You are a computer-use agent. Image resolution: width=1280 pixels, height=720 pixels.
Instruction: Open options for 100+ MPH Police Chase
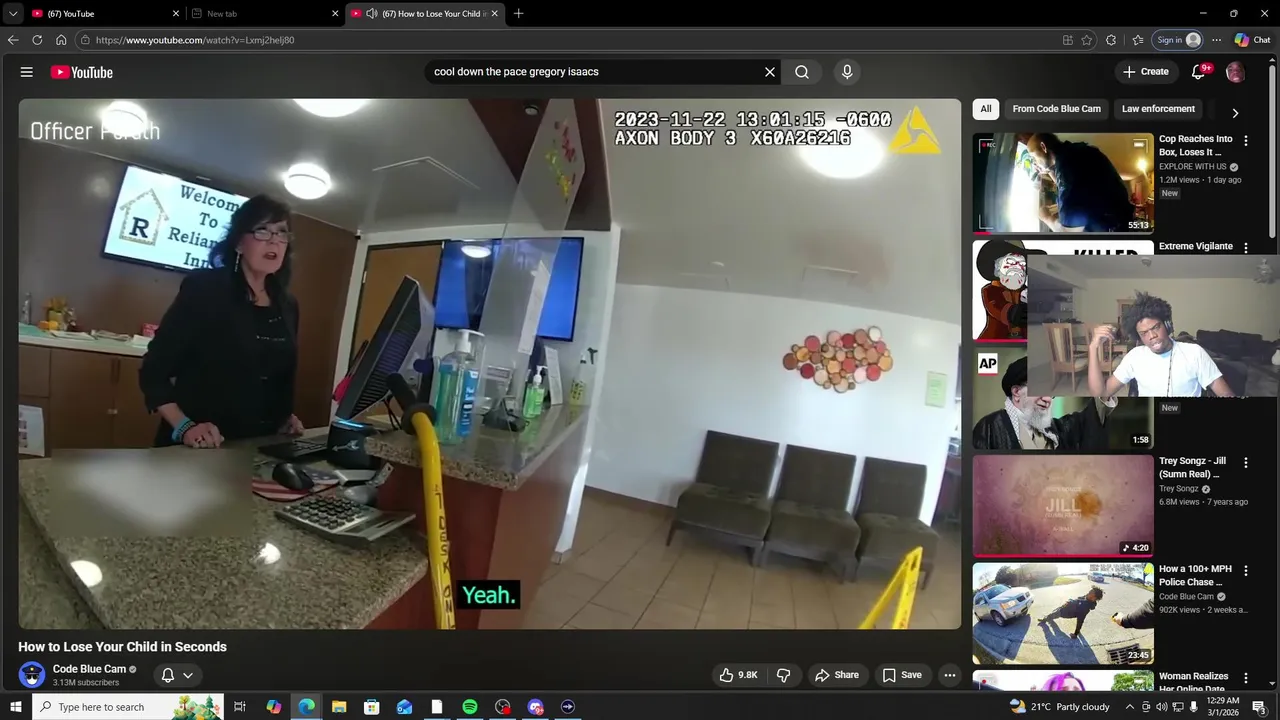pyautogui.click(x=1245, y=570)
